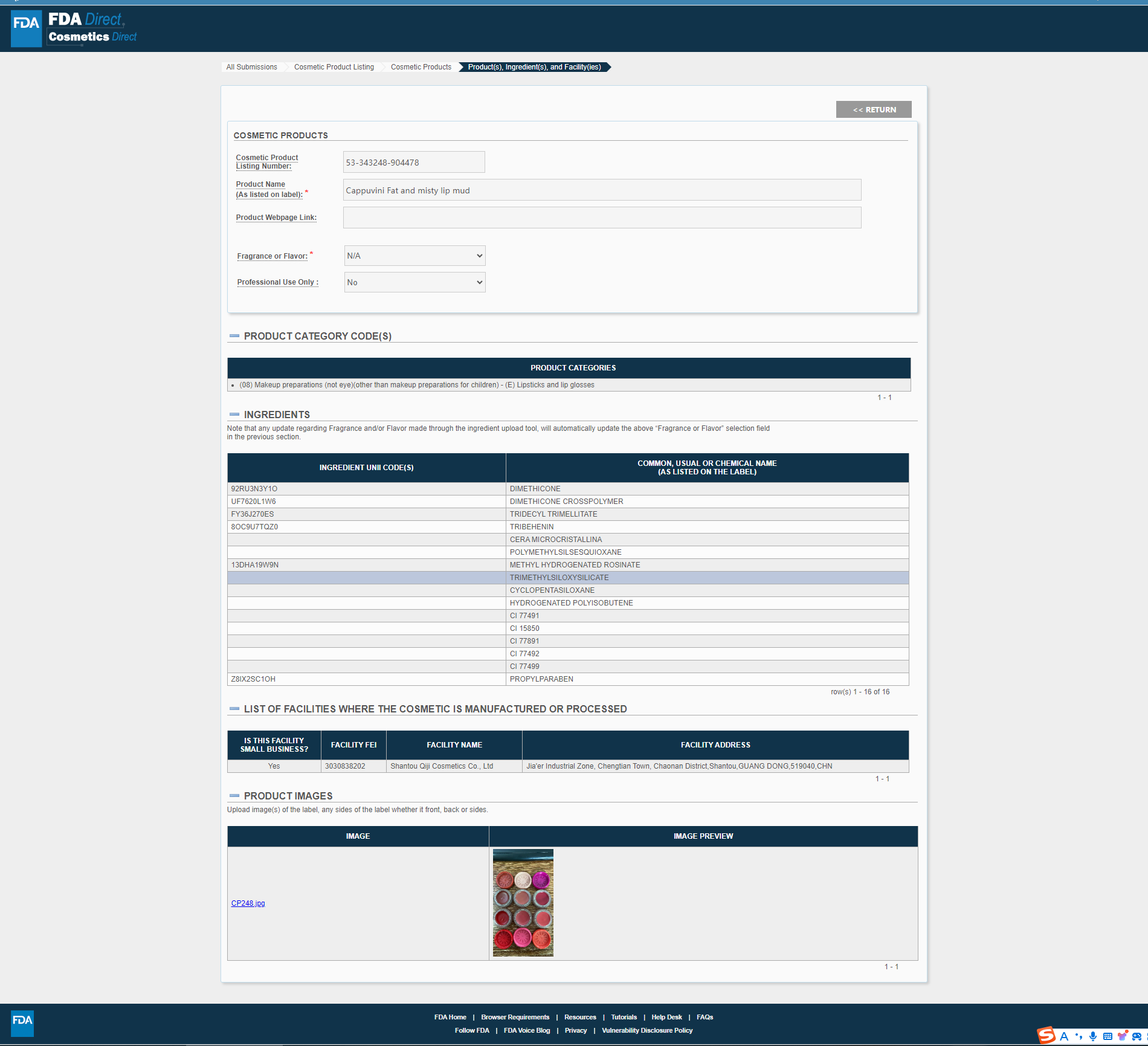The image size is (1148, 1046).
Task: Open Sogou voice input microphone
Action: (1093, 1036)
